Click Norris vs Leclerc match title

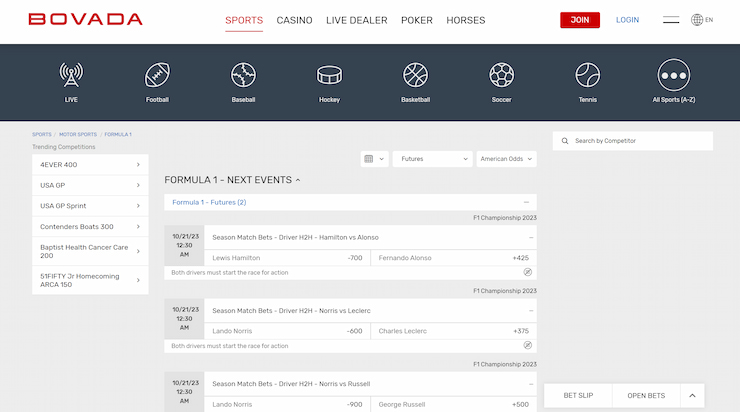click(x=291, y=311)
